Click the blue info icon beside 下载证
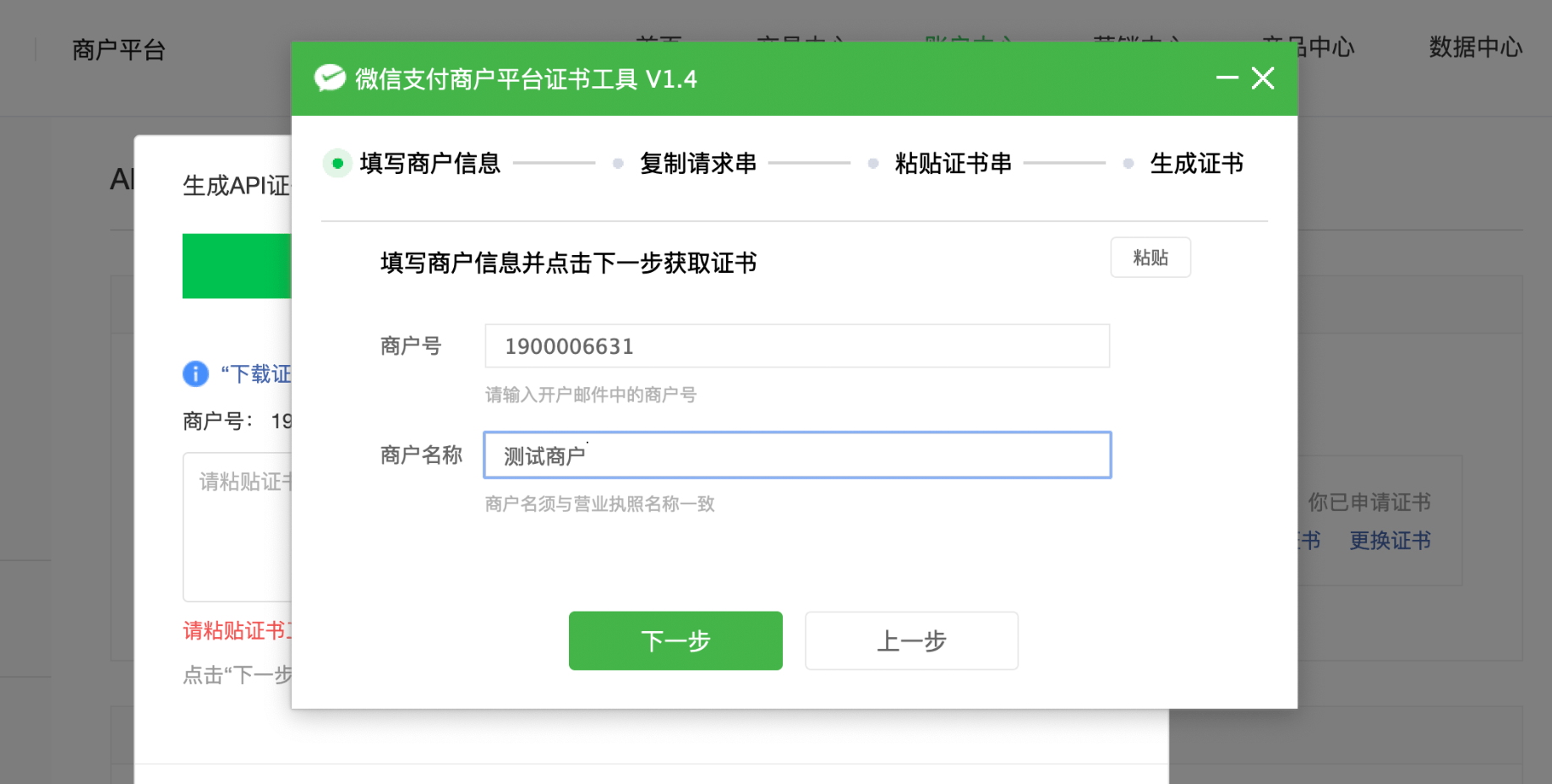Image resolution: width=1552 pixels, height=784 pixels. point(195,373)
